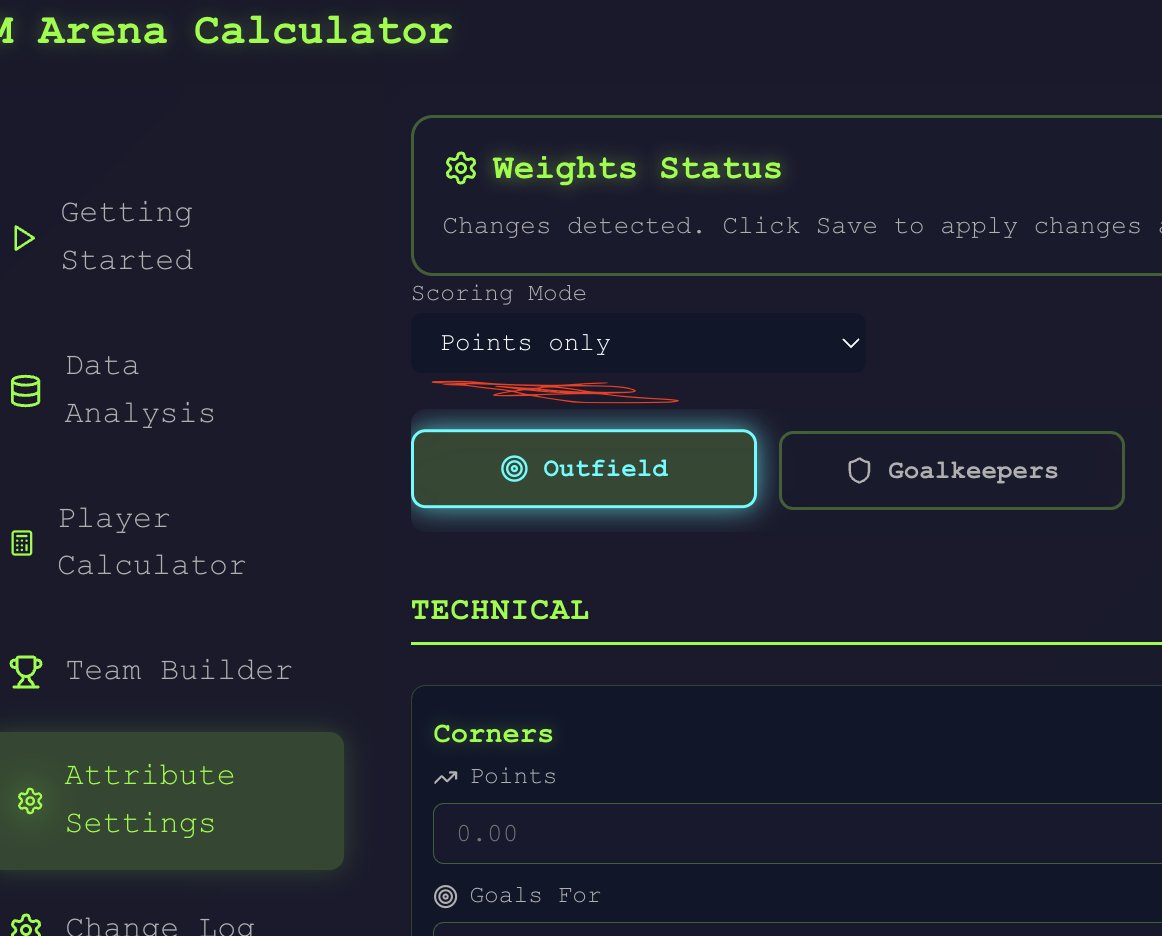1162x936 pixels.
Task: Click the Getting Started play triangle icon
Action: [24, 238]
